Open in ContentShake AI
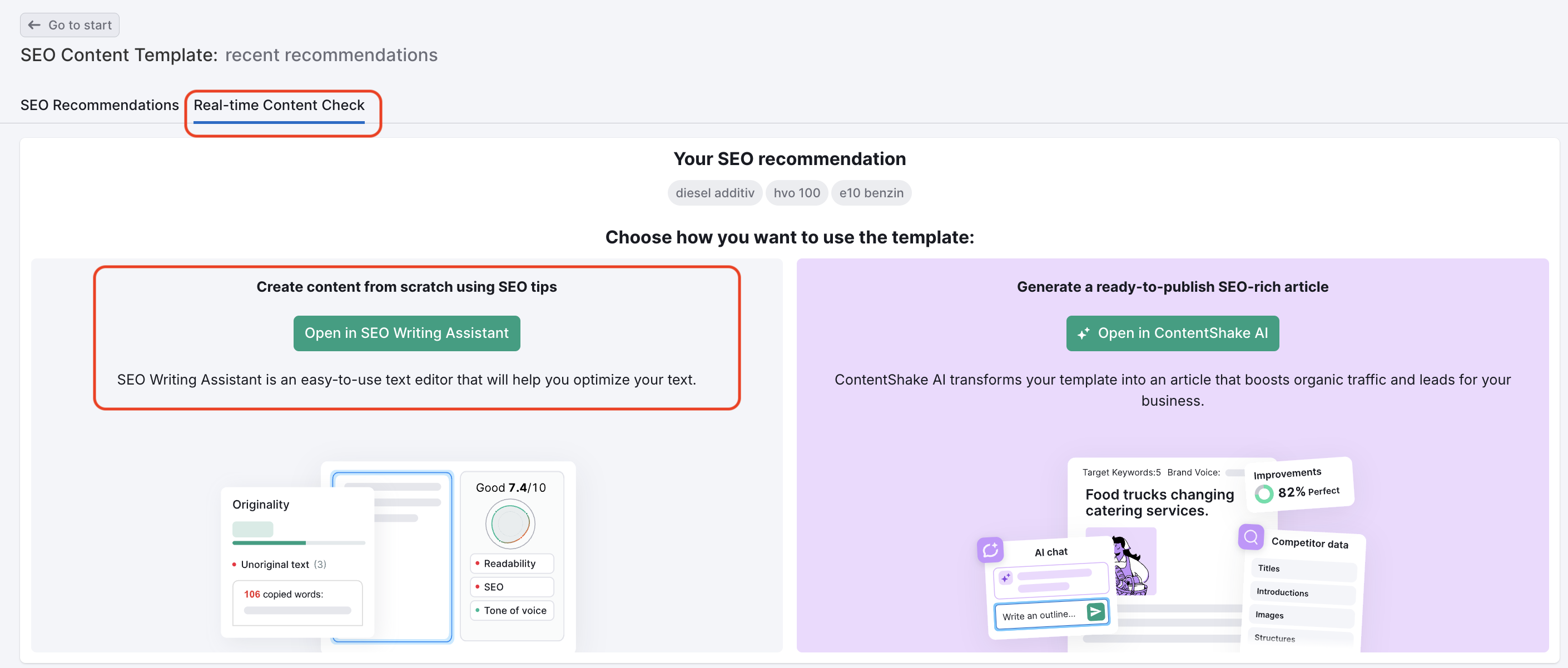 click(1172, 333)
